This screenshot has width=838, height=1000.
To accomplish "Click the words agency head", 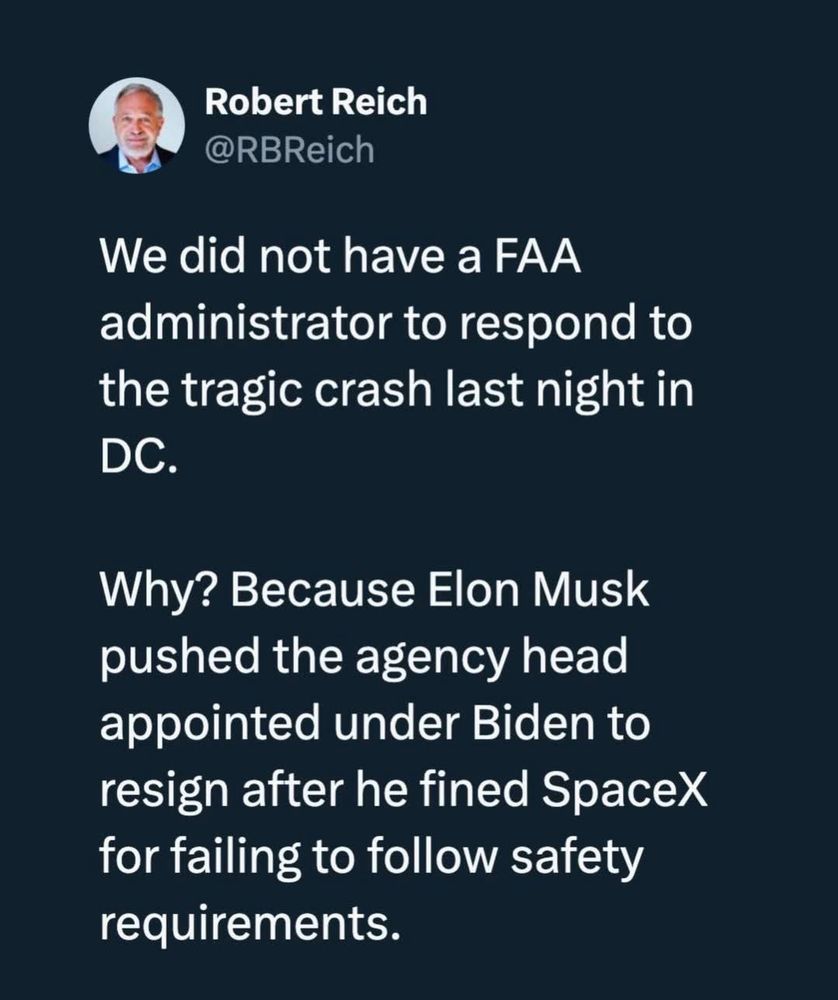I will click(x=492, y=659).
